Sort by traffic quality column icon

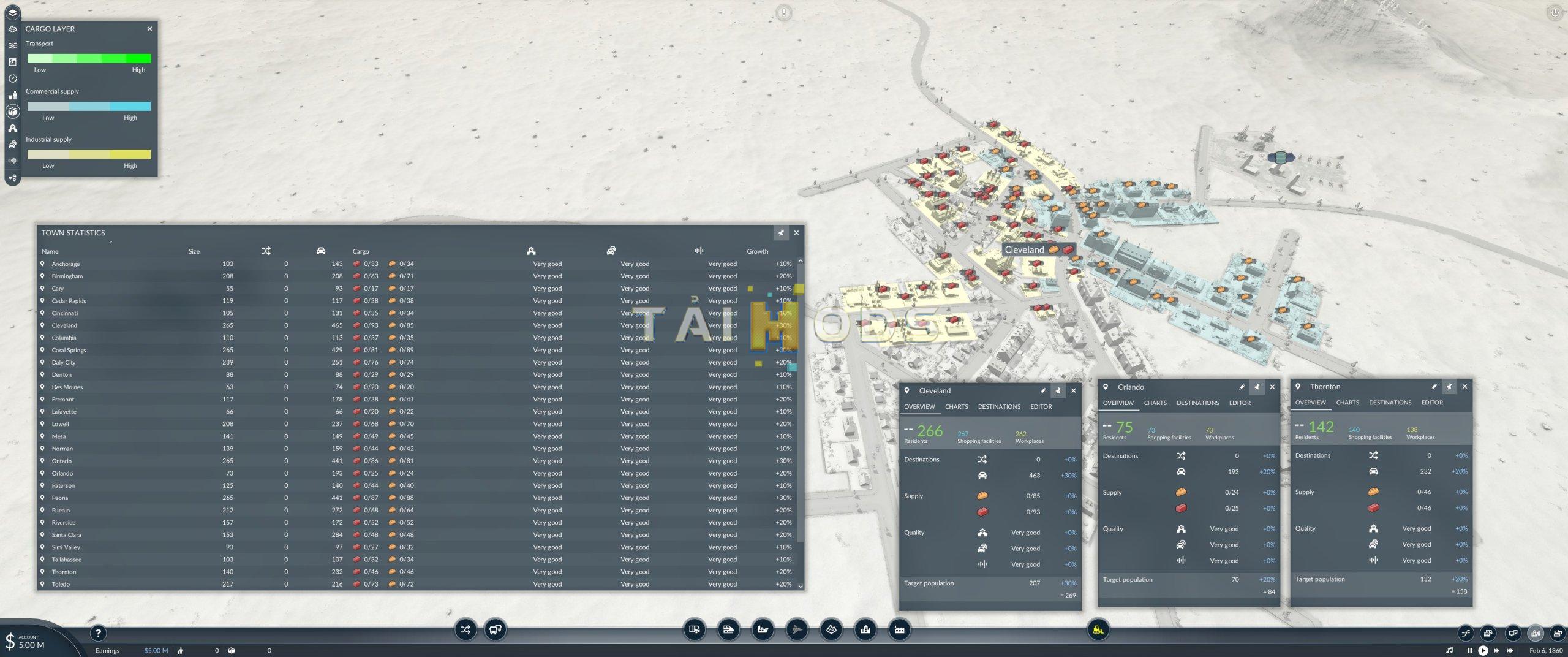point(611,251)
